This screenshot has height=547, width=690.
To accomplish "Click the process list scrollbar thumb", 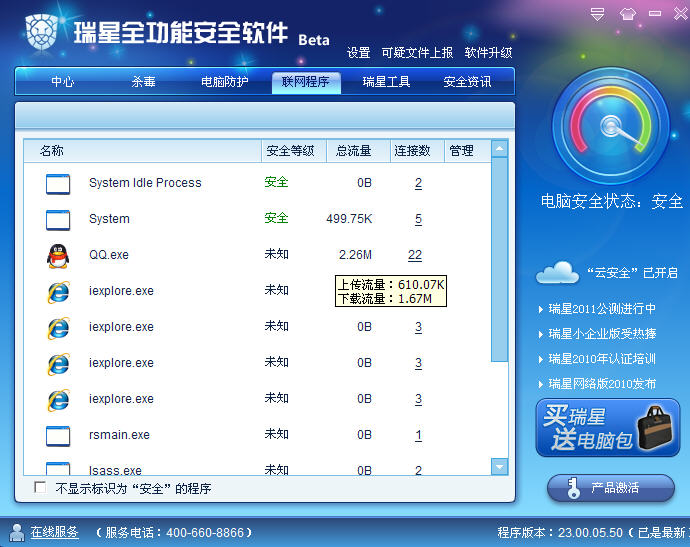I will click(499, 260).
